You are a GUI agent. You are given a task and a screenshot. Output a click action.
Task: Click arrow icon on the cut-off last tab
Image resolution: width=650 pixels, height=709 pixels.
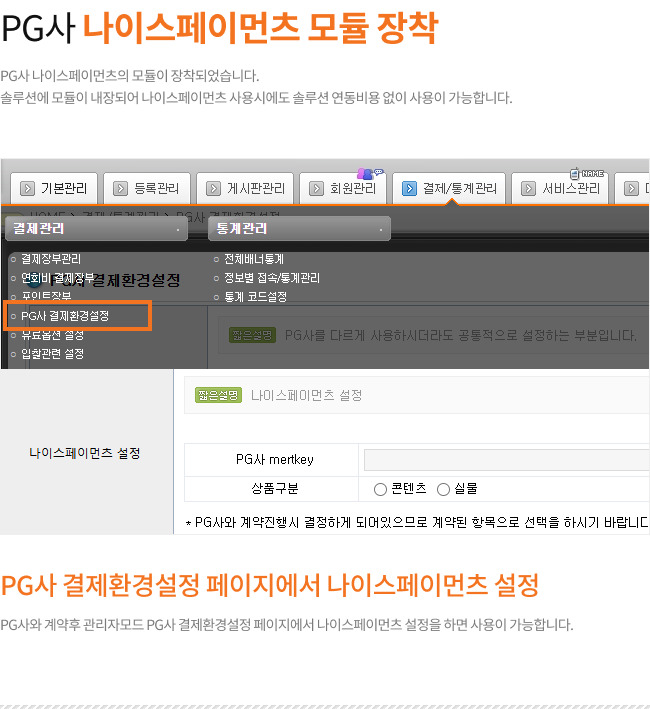[631, 188]
